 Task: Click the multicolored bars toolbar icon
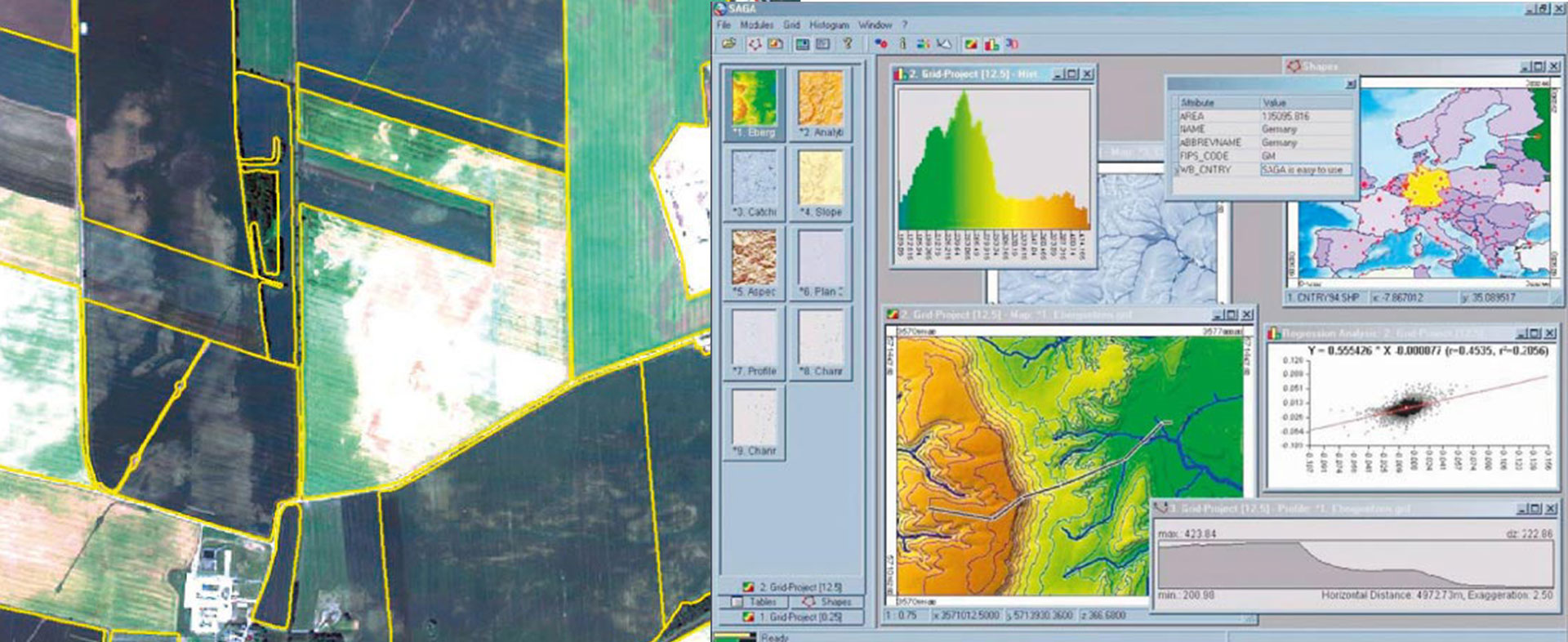pyautogui.click(x=923, y=43)
